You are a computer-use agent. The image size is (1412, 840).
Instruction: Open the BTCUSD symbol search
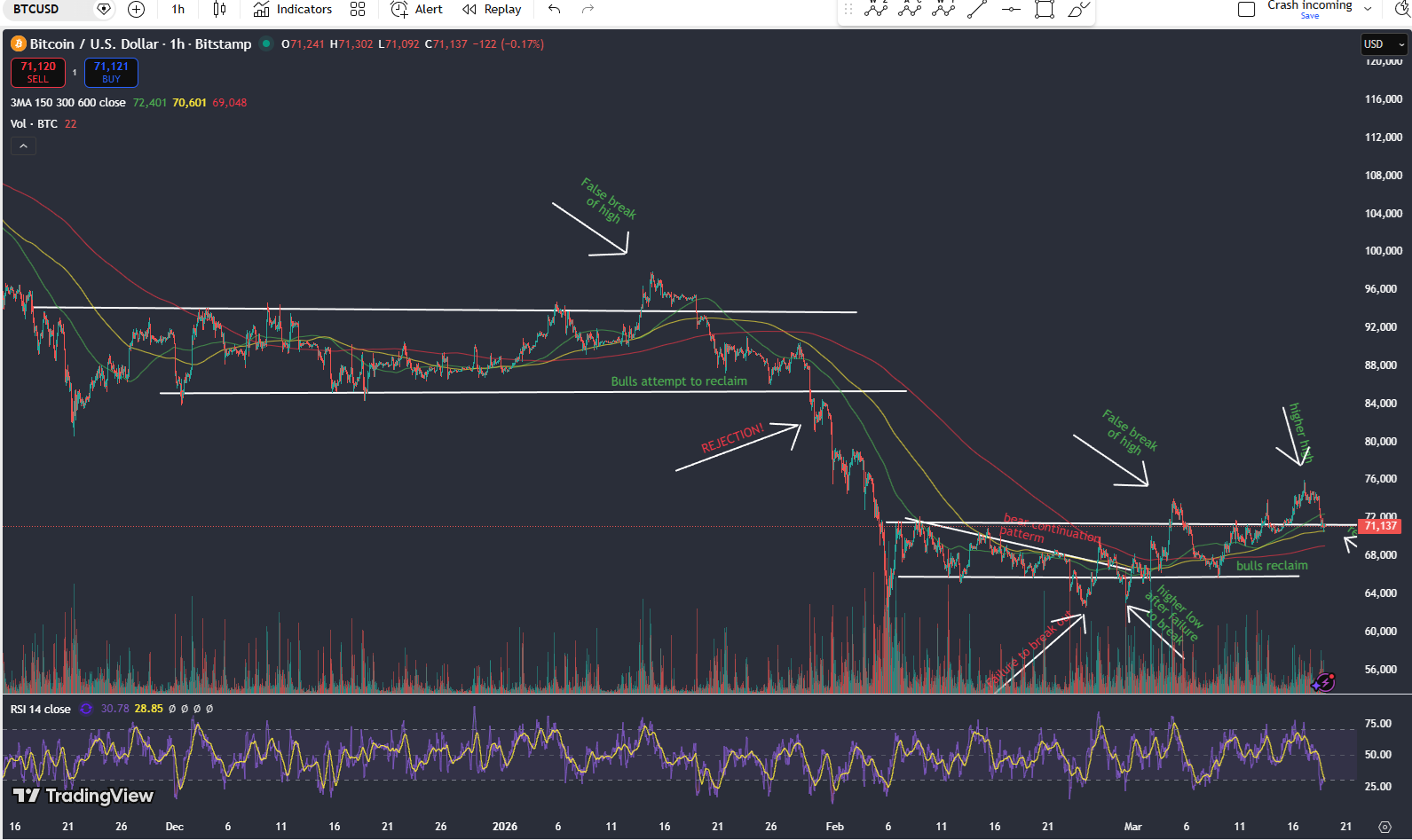36,9
